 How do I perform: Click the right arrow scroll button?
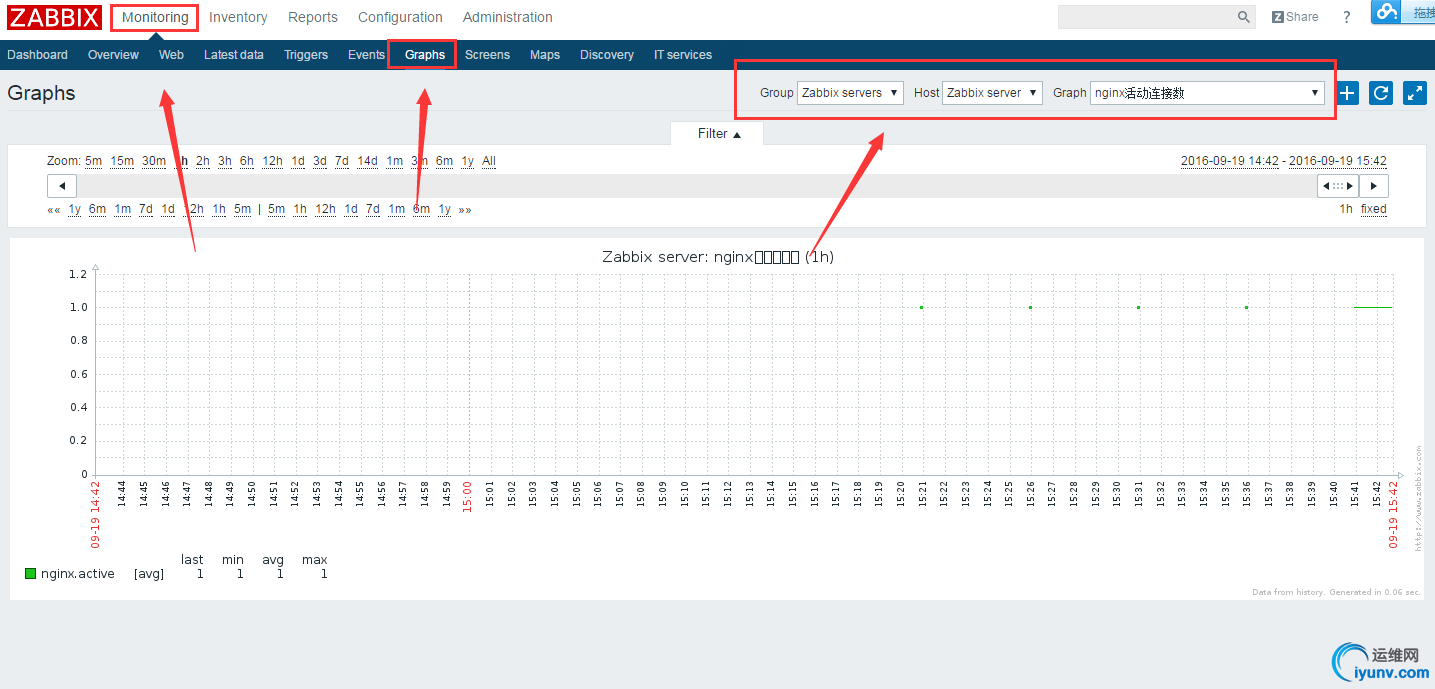1374,186
